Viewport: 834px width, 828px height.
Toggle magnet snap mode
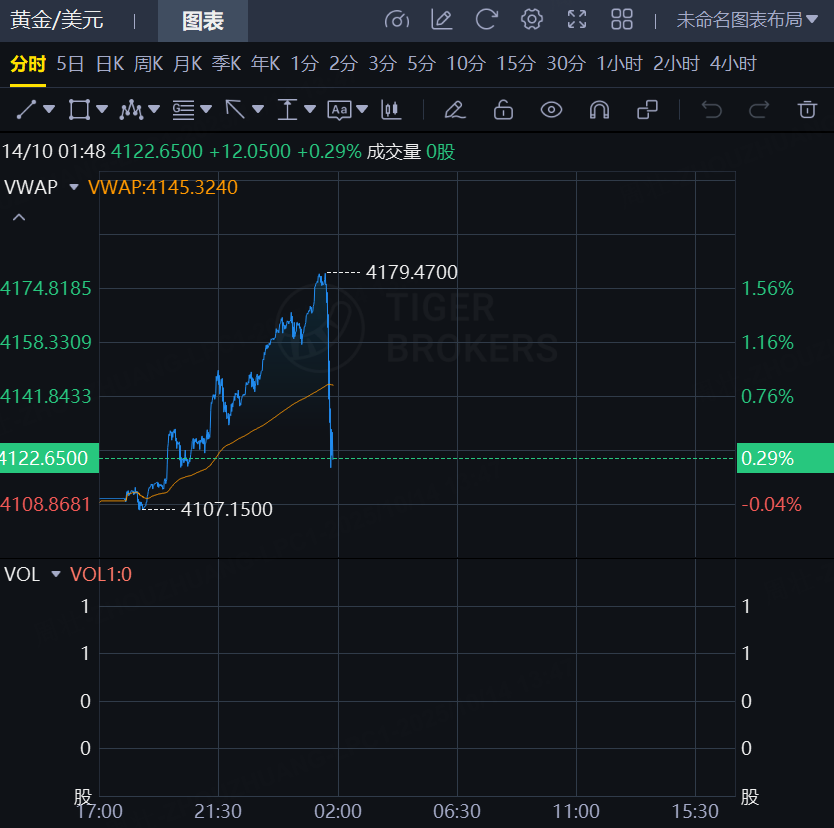pos(599,109)
